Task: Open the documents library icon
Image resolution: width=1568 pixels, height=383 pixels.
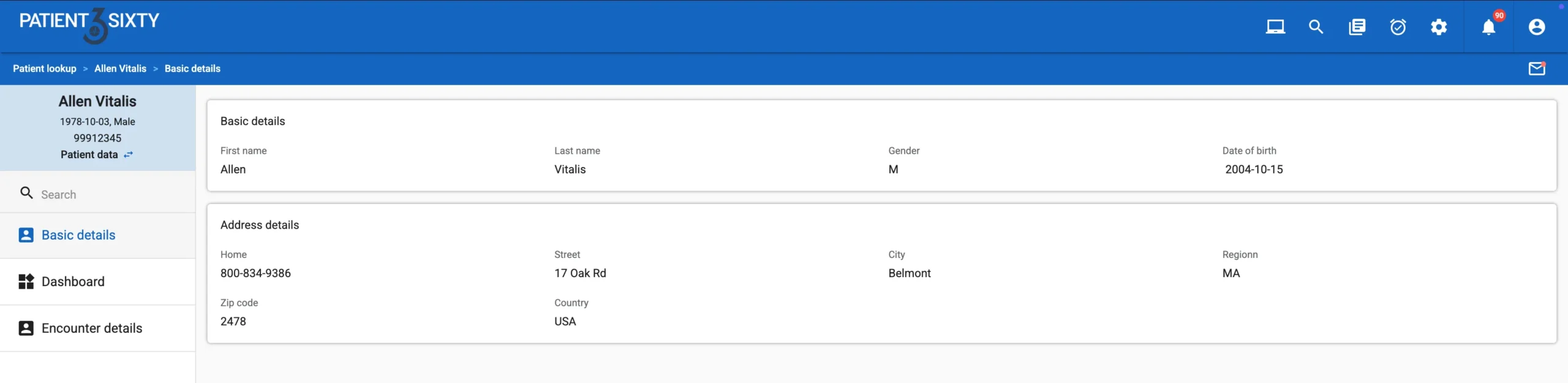Action: click(x=1357, y=27)
